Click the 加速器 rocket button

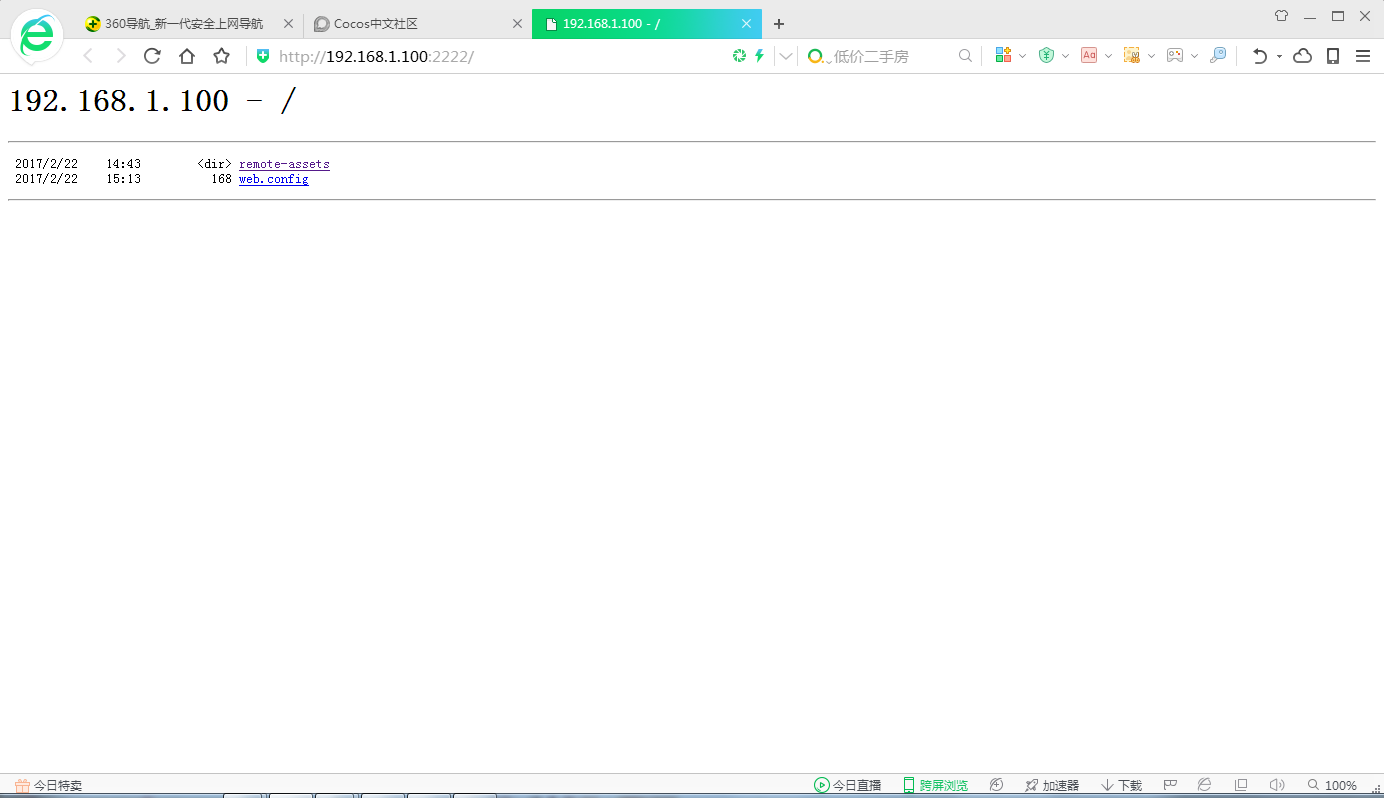(x=1052, y=786)
